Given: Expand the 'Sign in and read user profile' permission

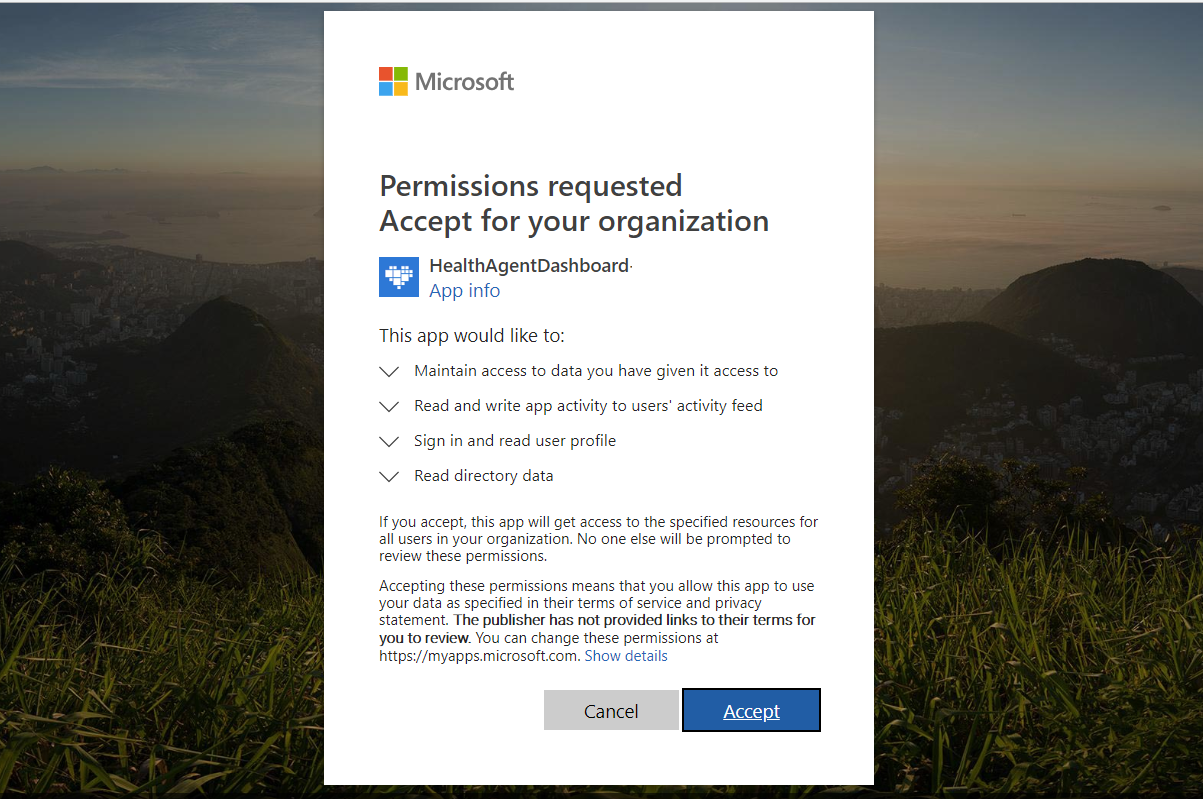Looking at the screenshot, I should [x=389, y=441].
